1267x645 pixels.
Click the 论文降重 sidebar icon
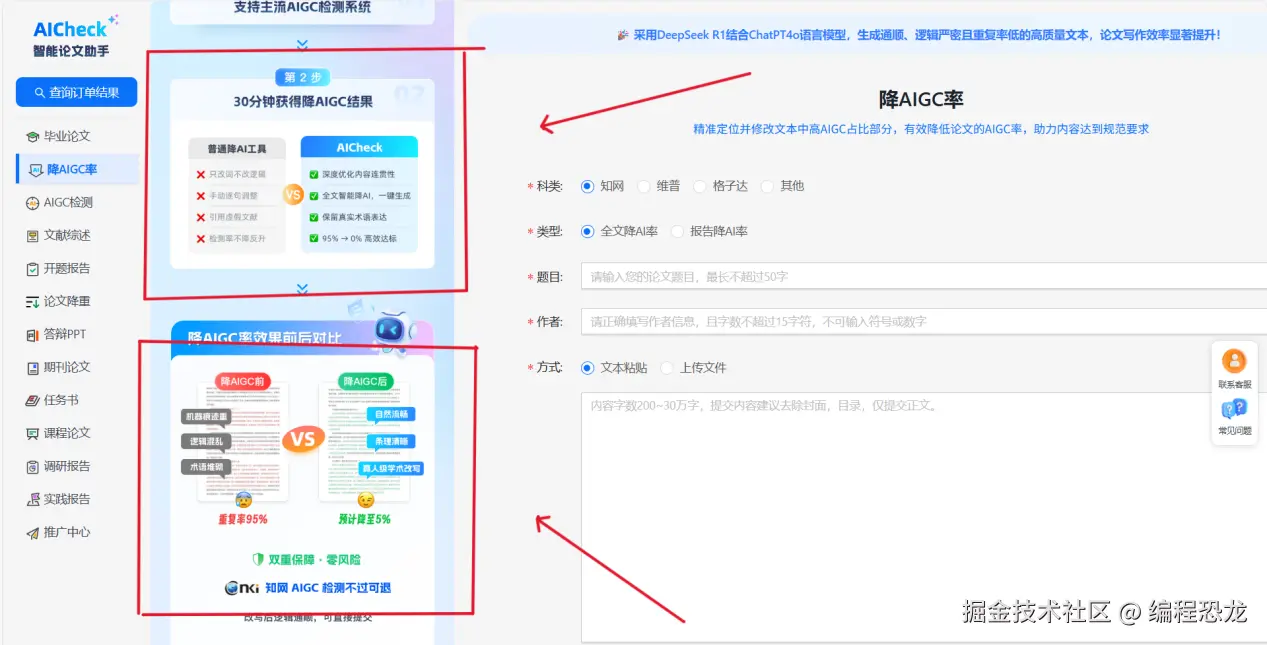(x=33, y=301)
